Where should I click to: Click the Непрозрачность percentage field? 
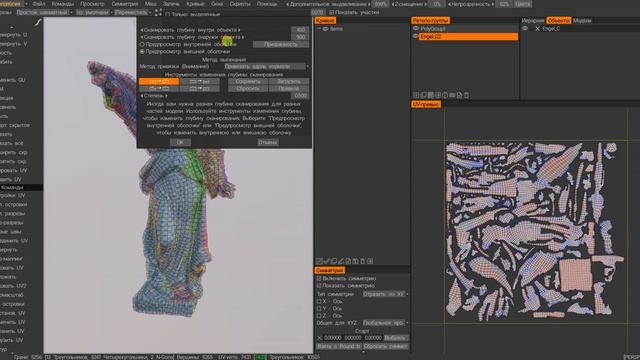click(x=504, y=4)
